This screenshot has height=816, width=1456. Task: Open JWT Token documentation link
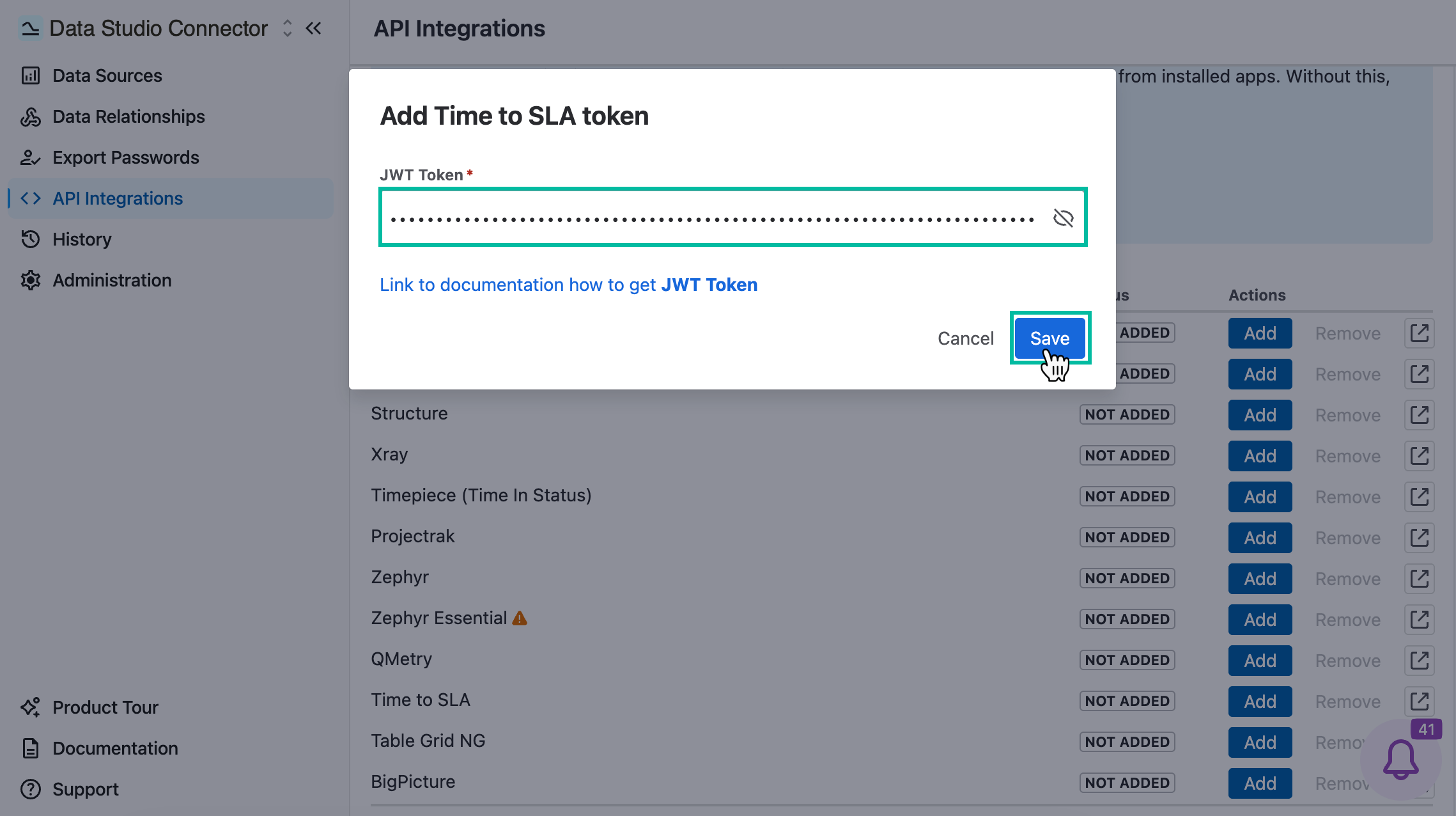pos(568,285)
